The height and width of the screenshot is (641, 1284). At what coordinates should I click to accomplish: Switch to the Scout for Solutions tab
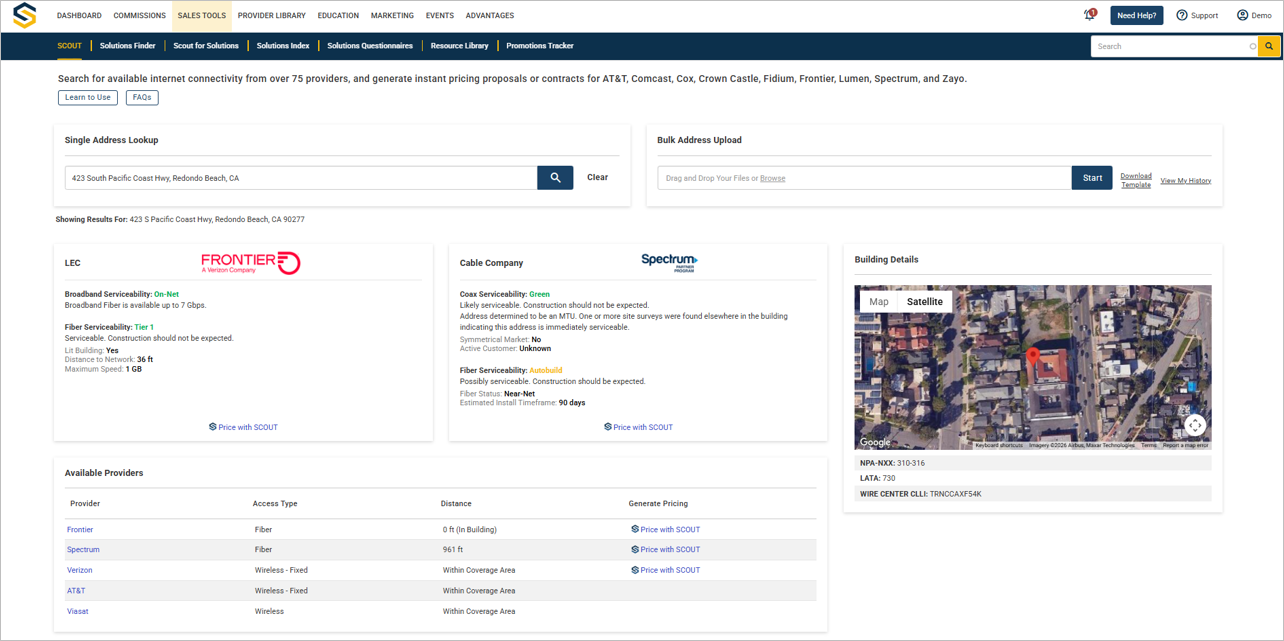click(206, 46)
